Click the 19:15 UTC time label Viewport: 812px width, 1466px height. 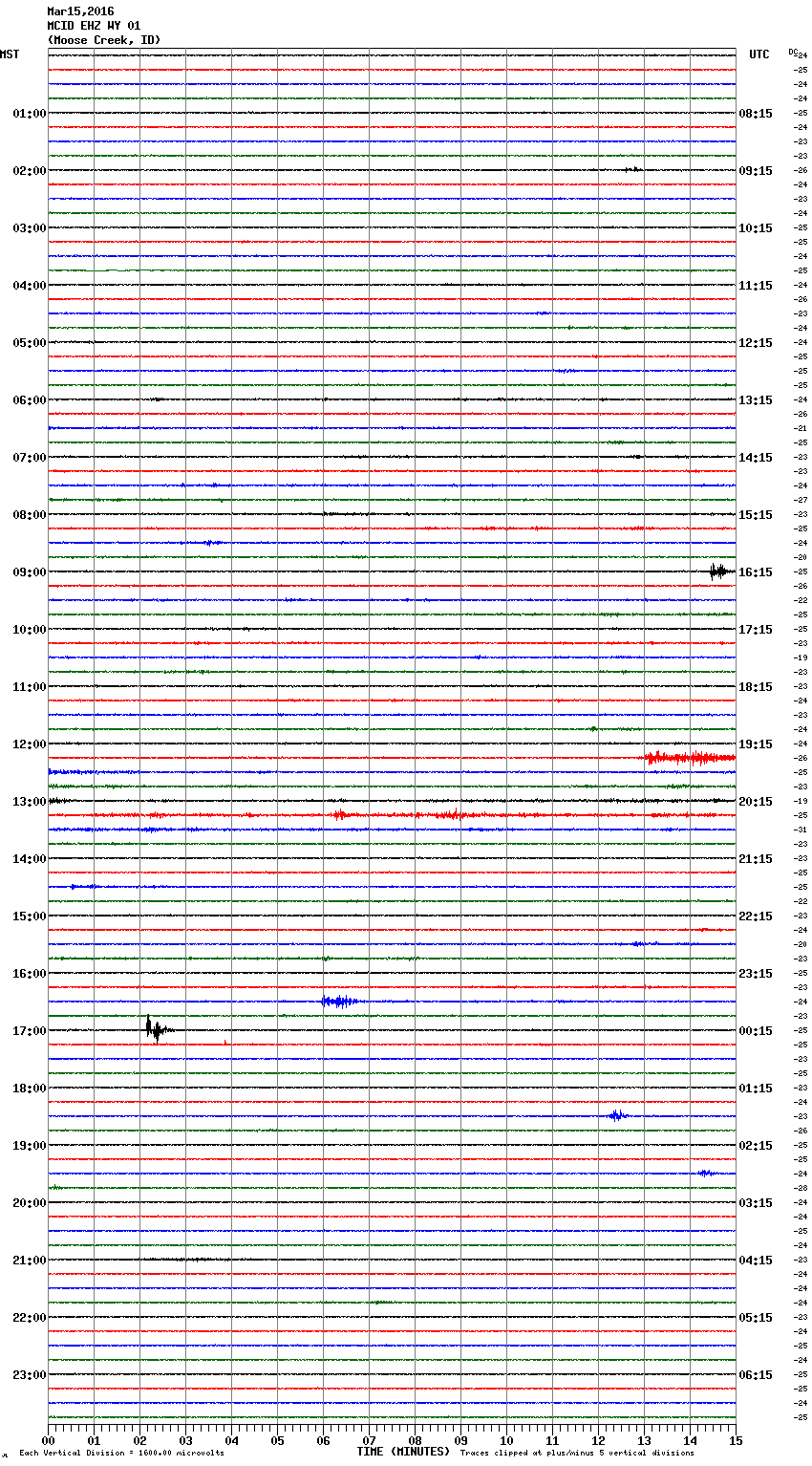click(756, 744)
